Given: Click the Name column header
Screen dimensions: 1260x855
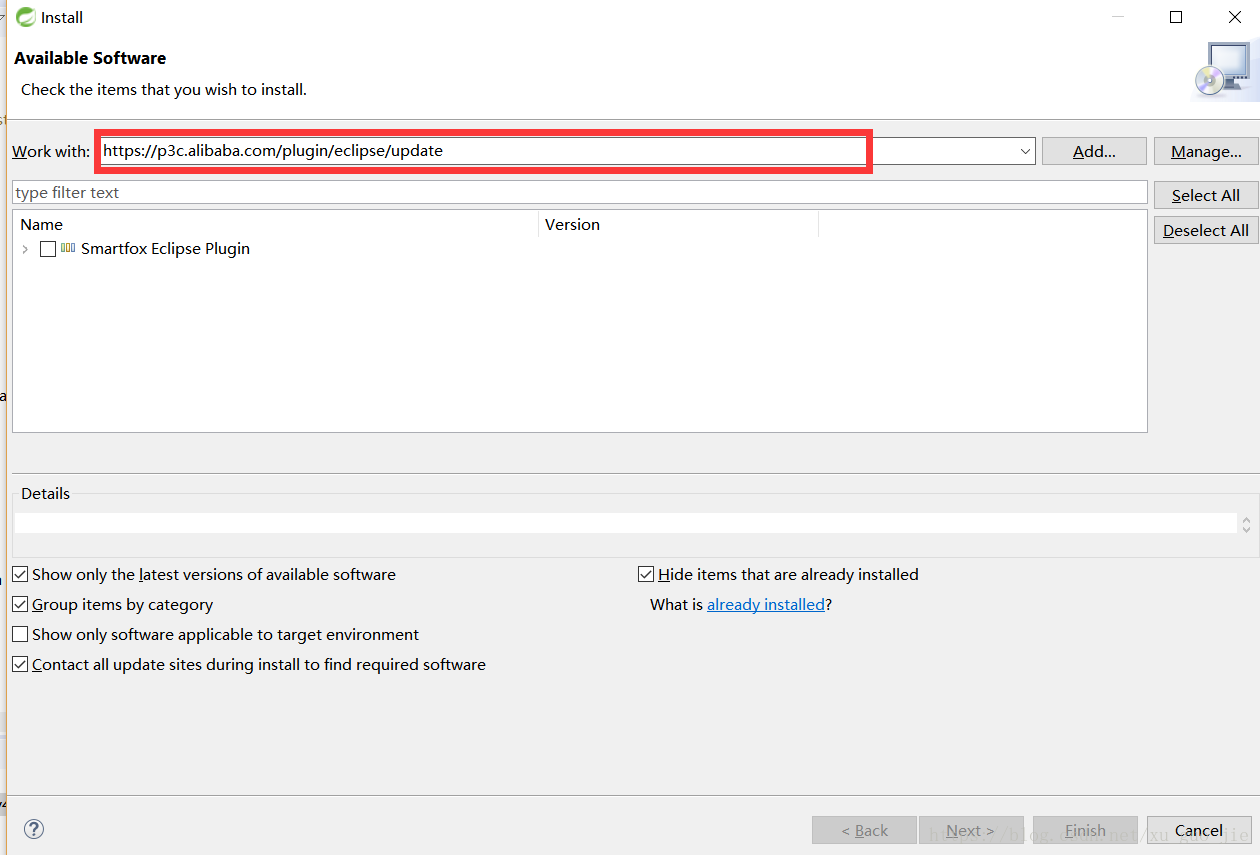Looking at the screenshot, I should tap(276, 225).
